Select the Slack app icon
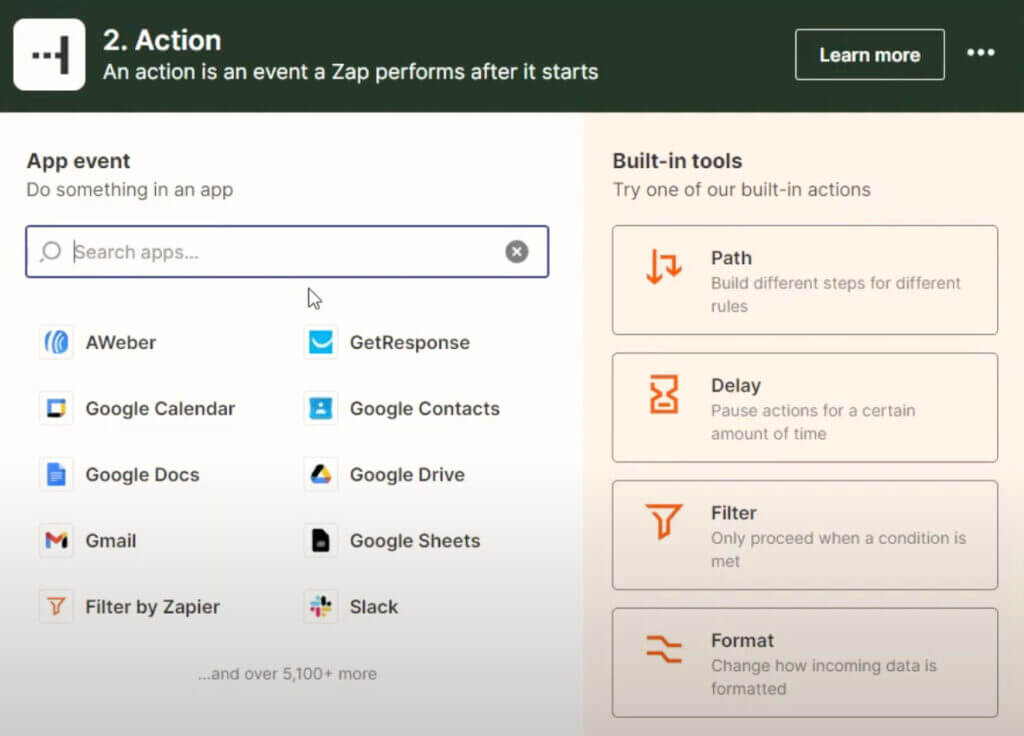Image resolution: width=1024 pixels, height=736 pixels. point(320,607)
